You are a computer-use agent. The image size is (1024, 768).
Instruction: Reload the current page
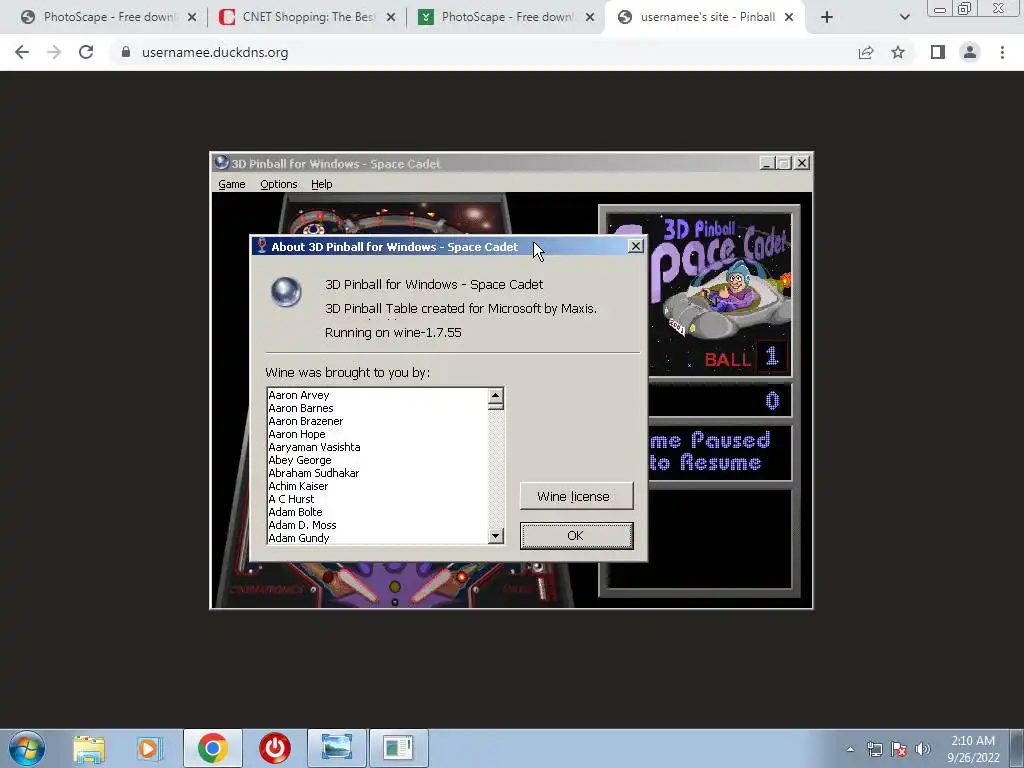click(86, 52)
